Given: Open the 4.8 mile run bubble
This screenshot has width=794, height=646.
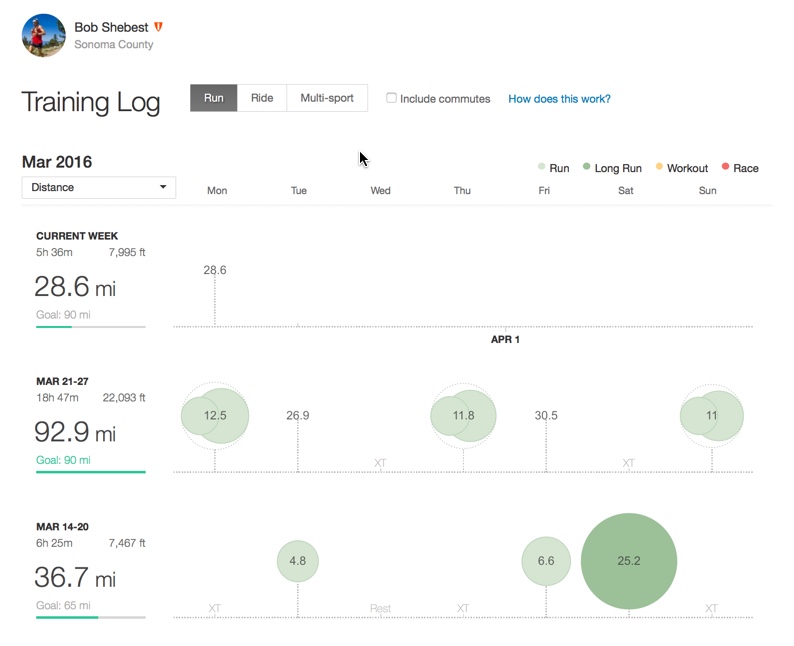Looking at the screenshot, I should [x=297, y=561].
